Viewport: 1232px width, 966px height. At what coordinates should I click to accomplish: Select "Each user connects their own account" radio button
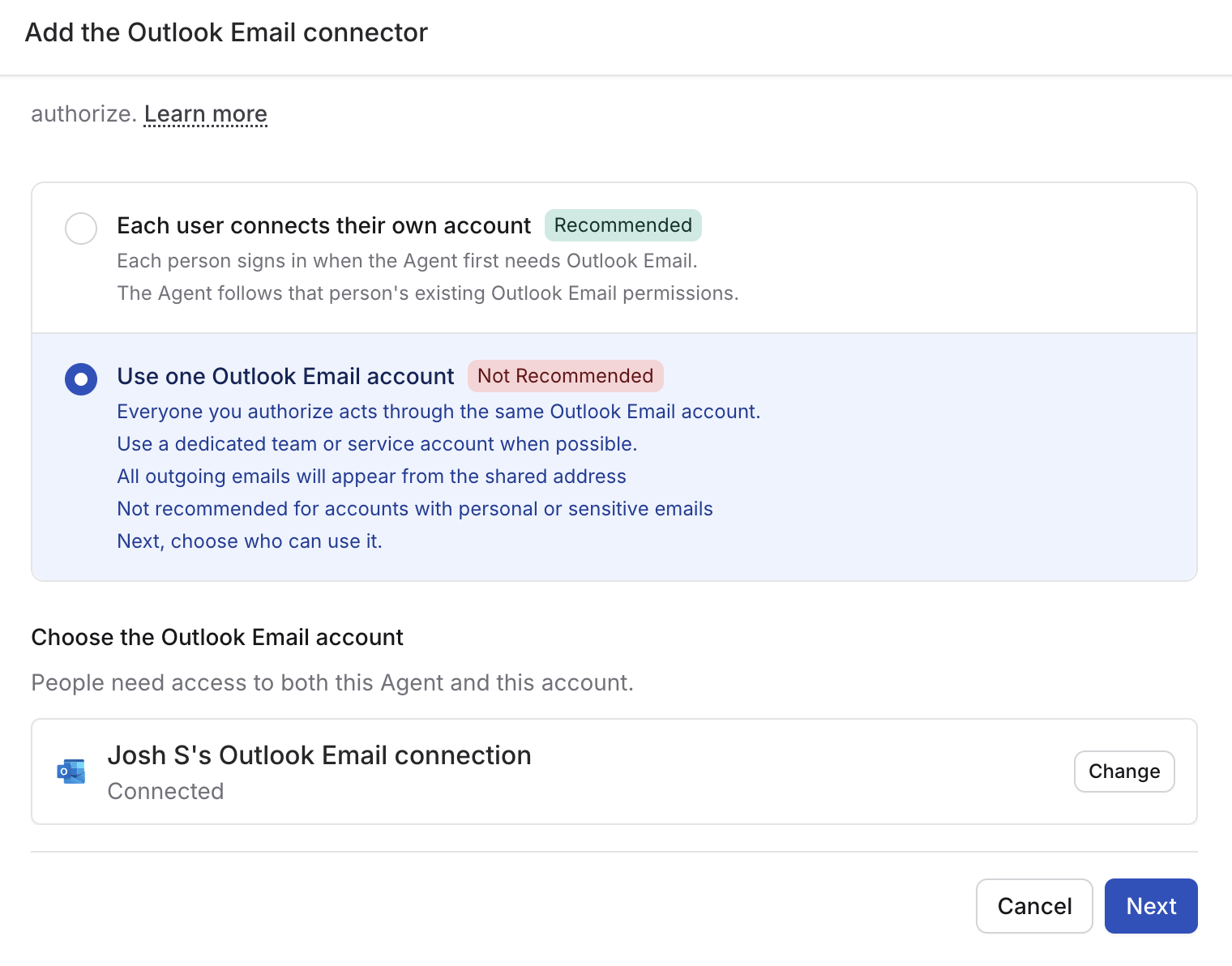click(81, 229)
